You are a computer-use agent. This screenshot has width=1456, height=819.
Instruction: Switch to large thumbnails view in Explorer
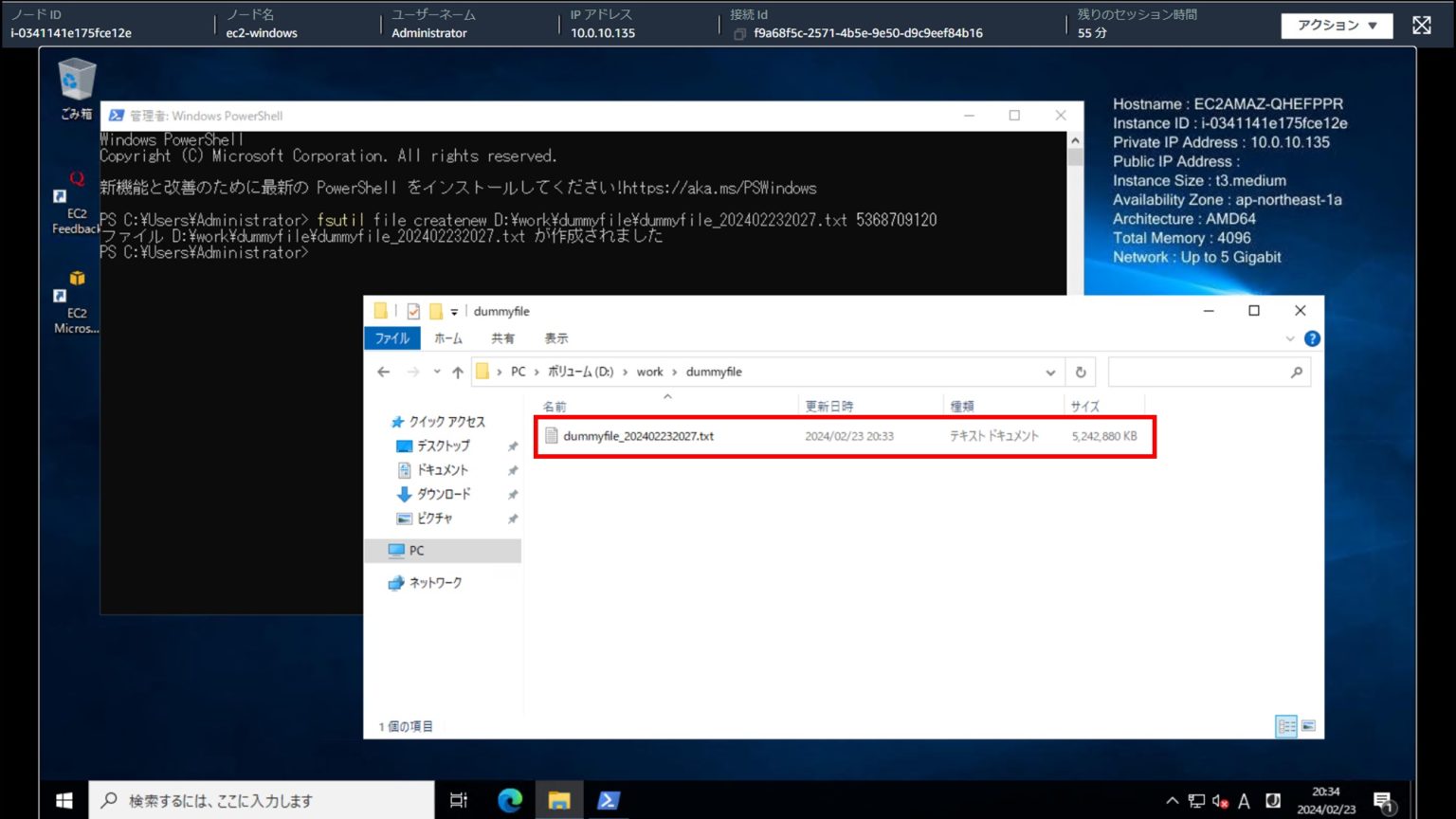point(1309,726)
